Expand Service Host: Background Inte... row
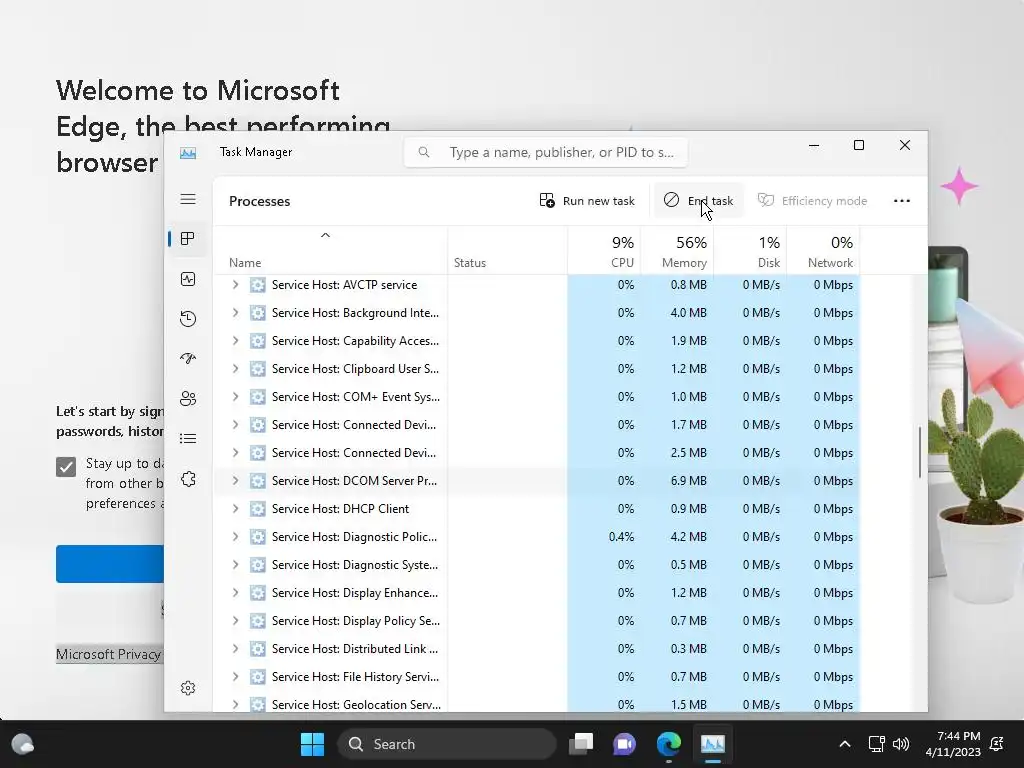Image resolution: width=1024 pixels, height=768 pixels. [x=236, y=313]
